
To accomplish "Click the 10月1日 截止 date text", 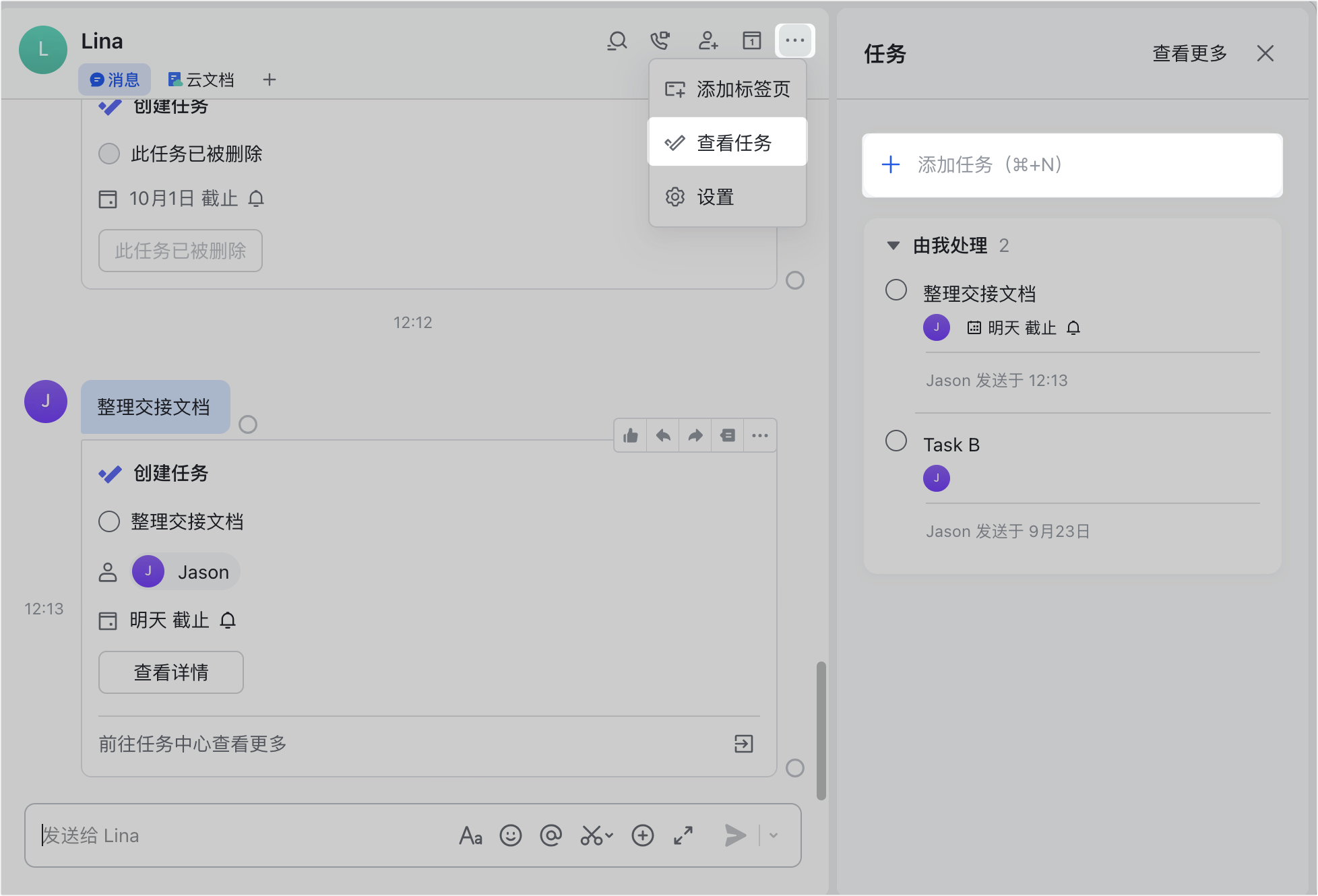I will [183, 199].
